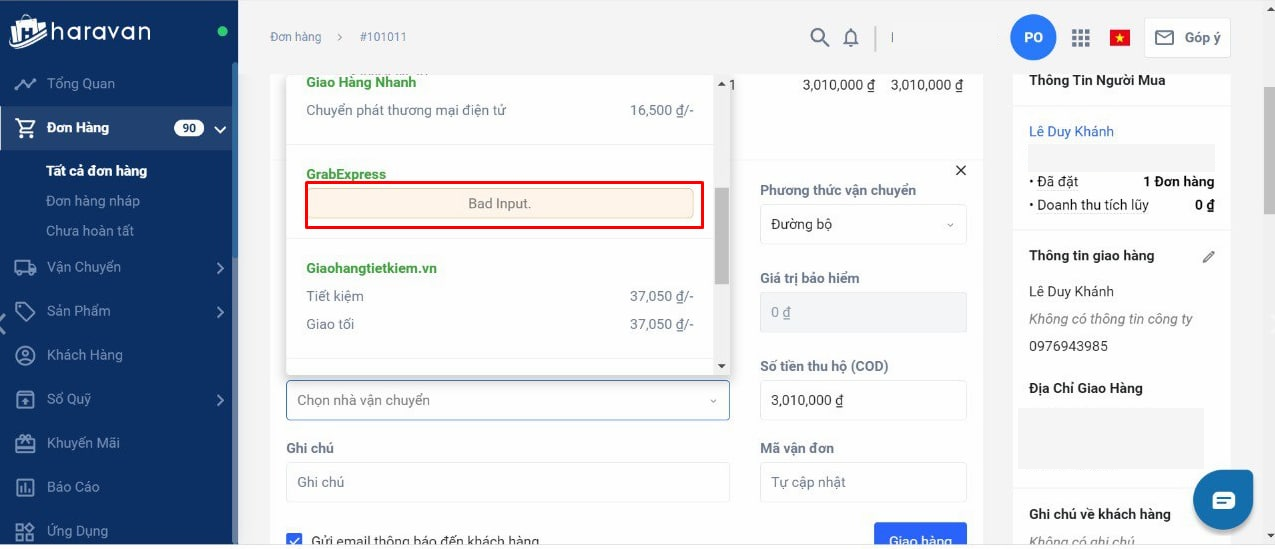Click the Ứng Dụng apps icon
Viewport: 1275px width, 549px height.
pos(26,531)
